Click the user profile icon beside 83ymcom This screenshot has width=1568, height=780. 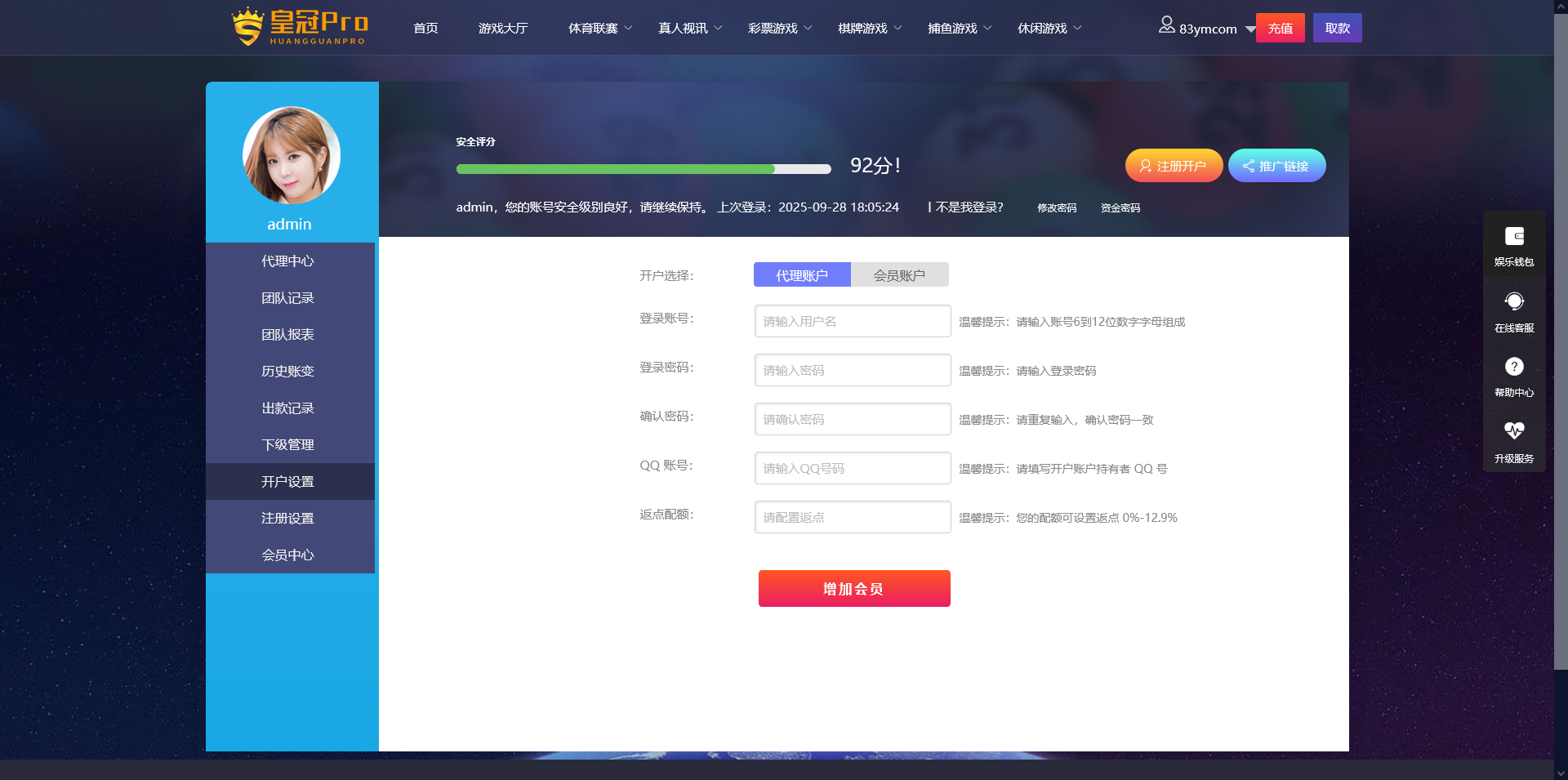(1166, 26)
